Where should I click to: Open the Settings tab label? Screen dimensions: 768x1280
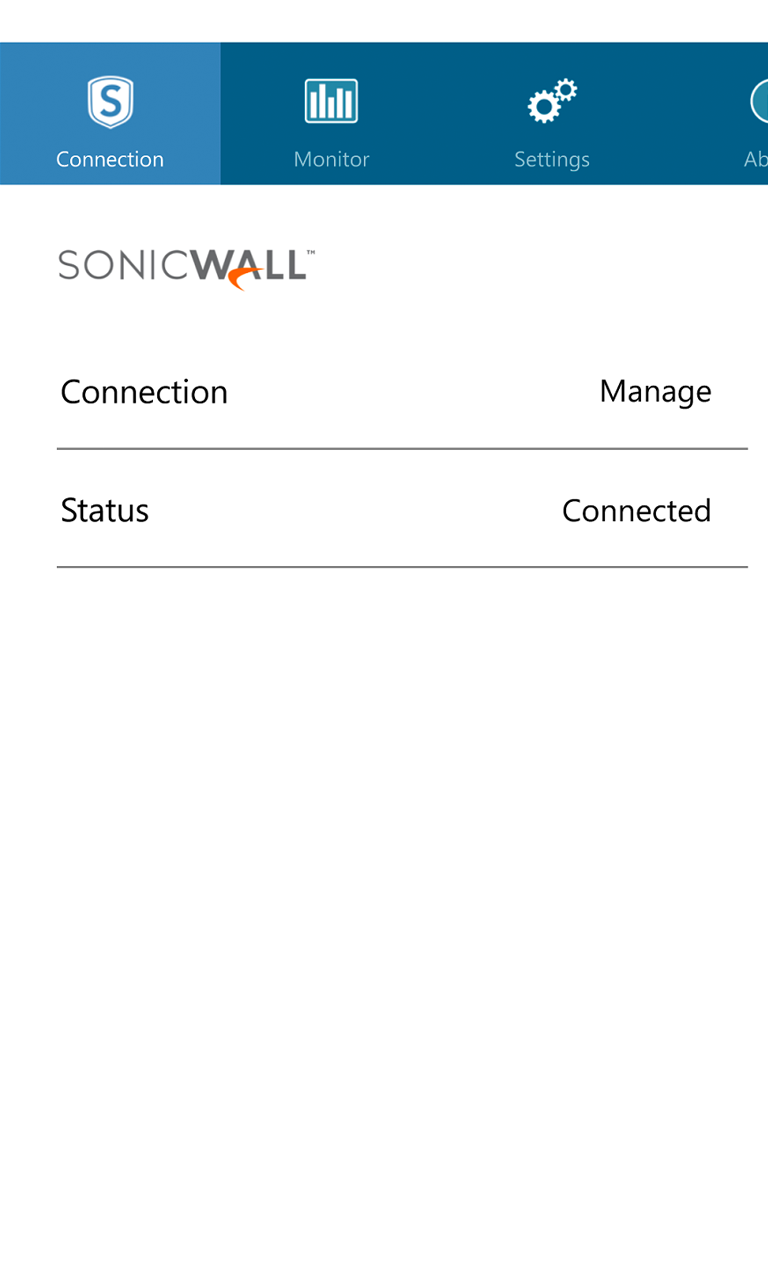tap(552, 159)
